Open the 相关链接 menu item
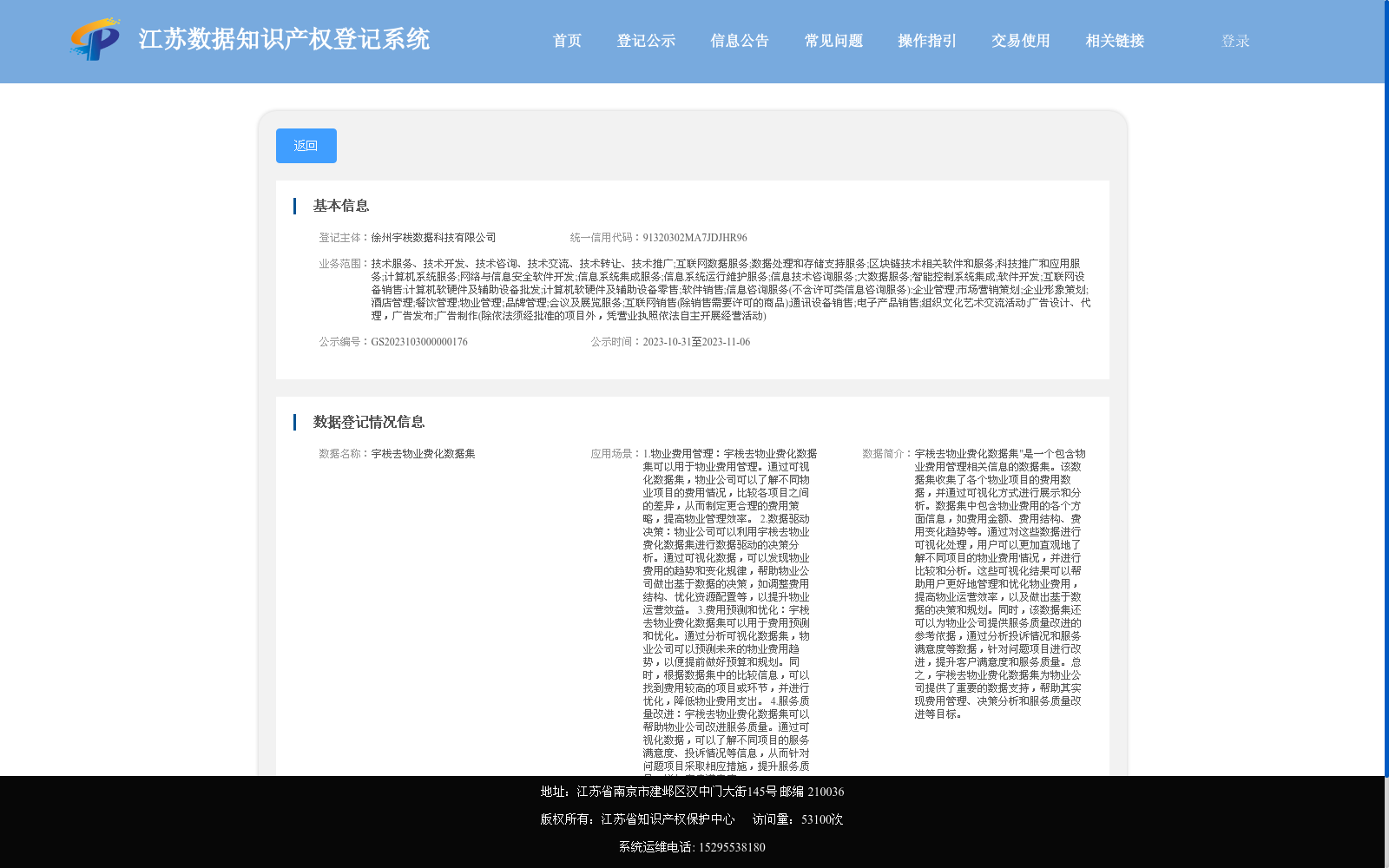 point(1115,41)
